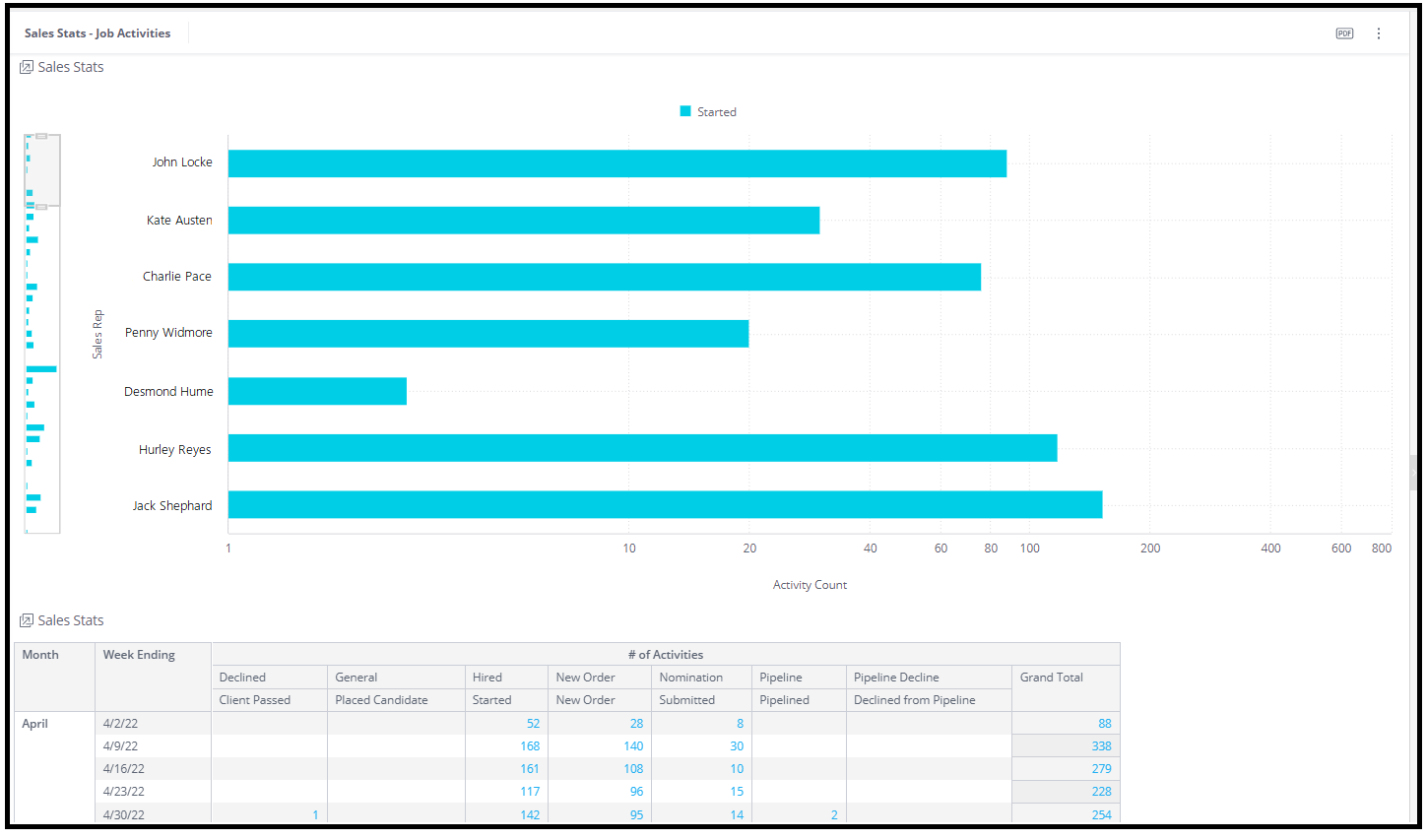Open Sales Stats chart link icon
Screen dimensions: 1427x840
tap(27, 67)
